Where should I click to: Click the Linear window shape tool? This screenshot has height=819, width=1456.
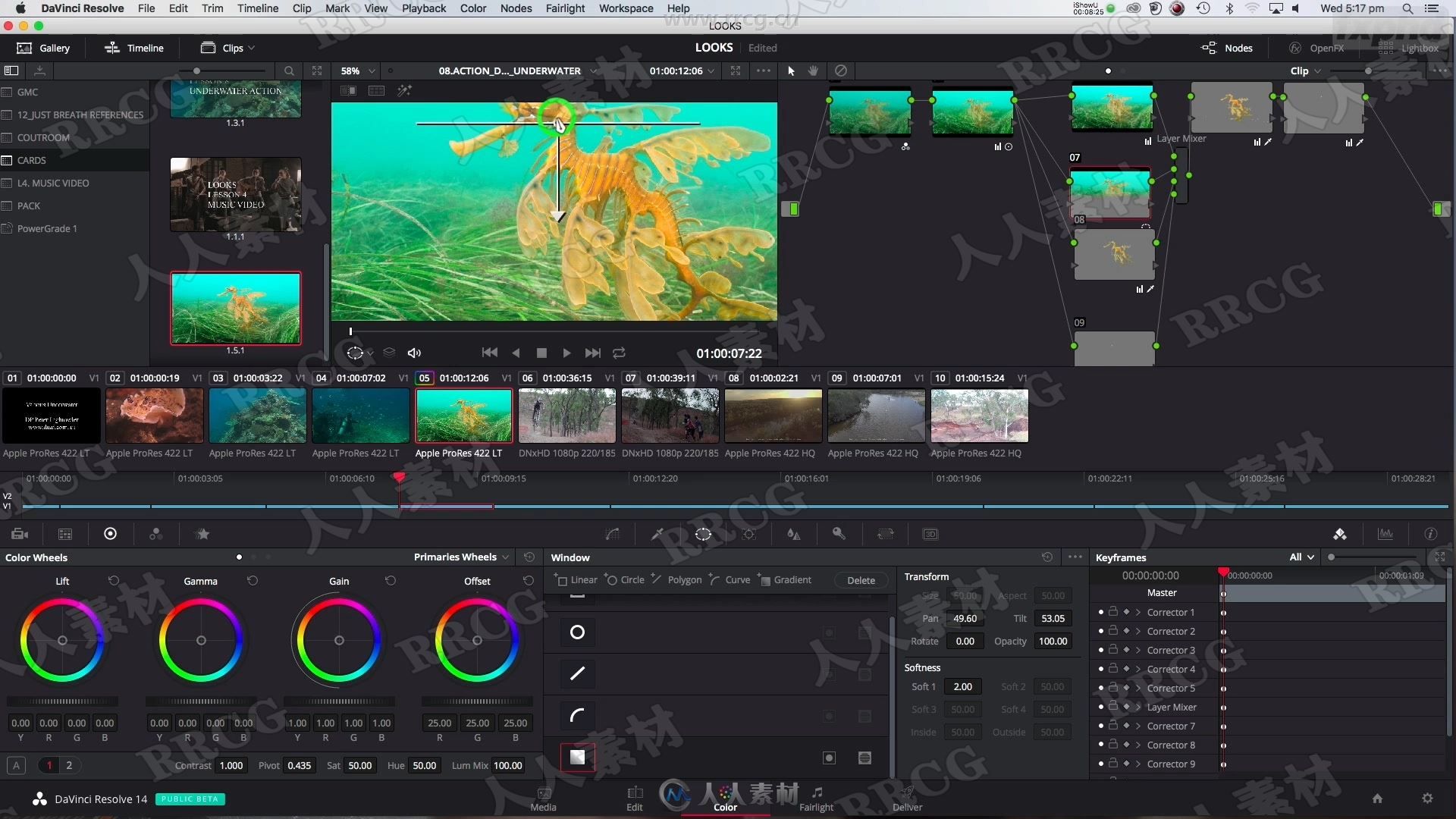577,580
